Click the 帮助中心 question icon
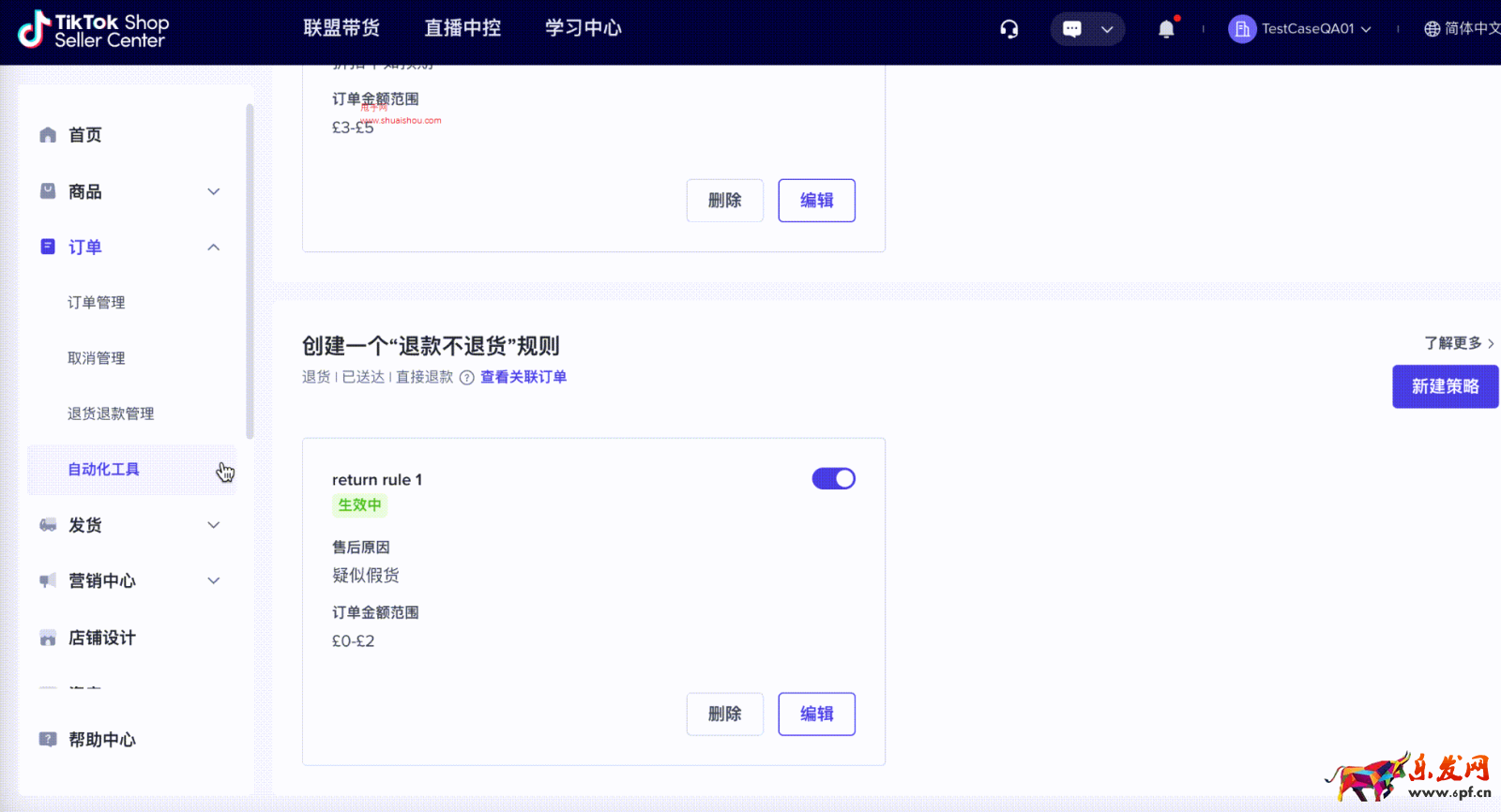The height and width of the screenshot is (812, 1501). 48,739
